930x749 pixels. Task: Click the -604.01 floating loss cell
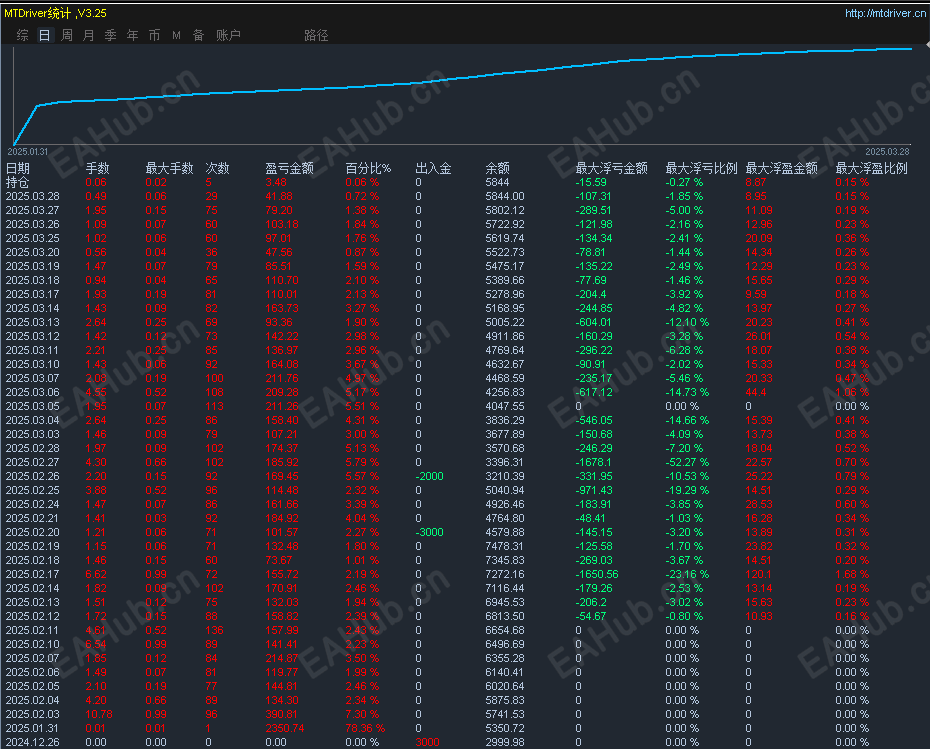(x=594, y=323)
